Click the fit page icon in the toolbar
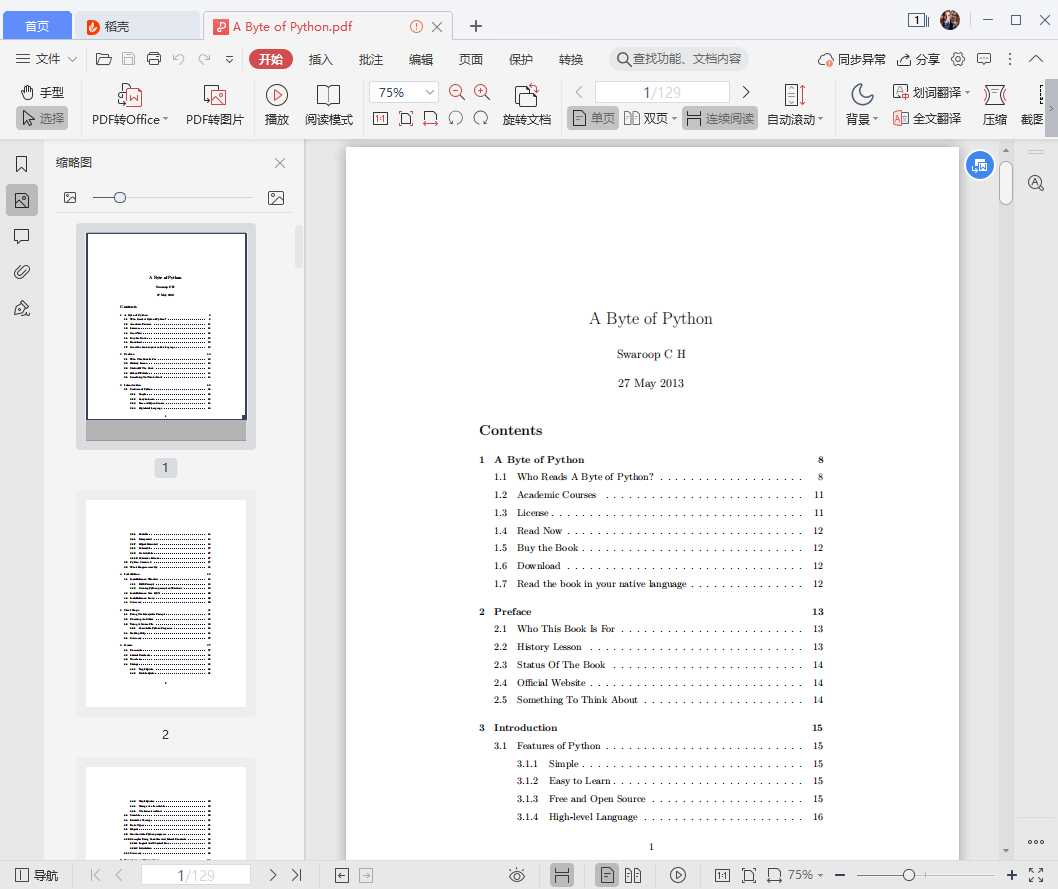This screenshot has height=889, width=1058. (x=406, y=119)
